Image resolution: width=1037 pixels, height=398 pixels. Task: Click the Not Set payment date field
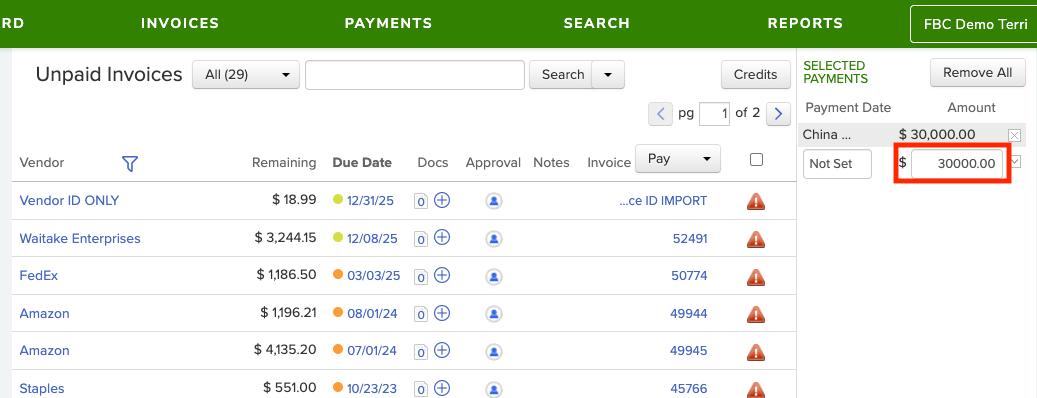pyautogui.click(x=837, y=164)
